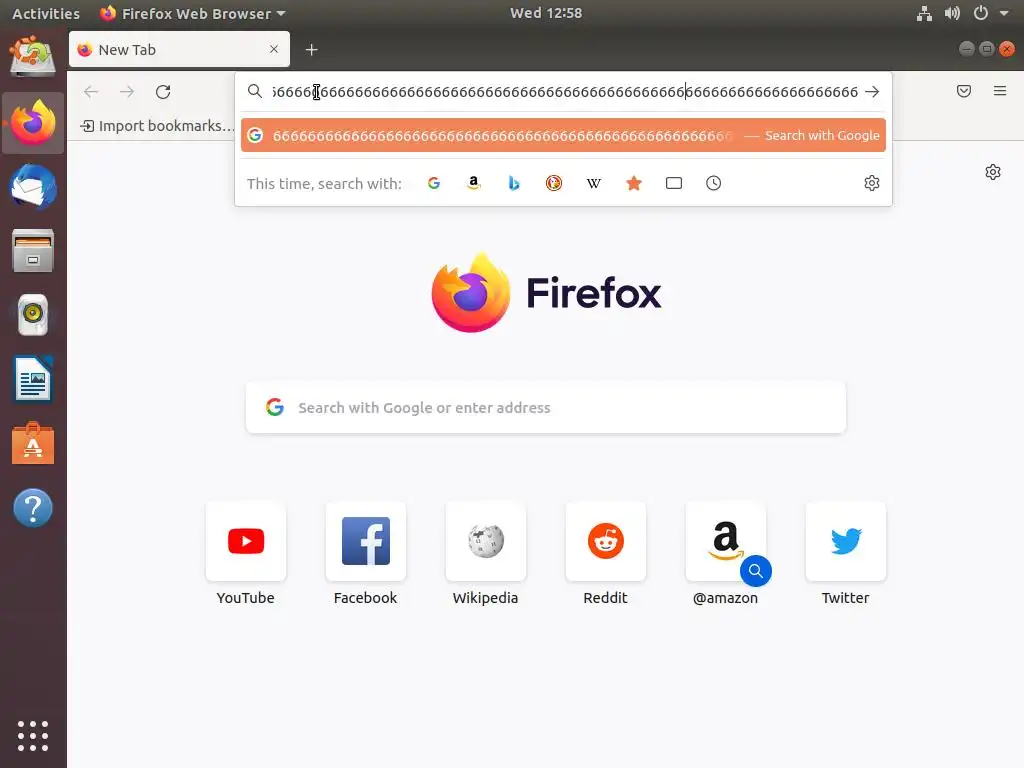Click inside the address bar text
The image size is (1024, 768).
(x=564, y=91)
